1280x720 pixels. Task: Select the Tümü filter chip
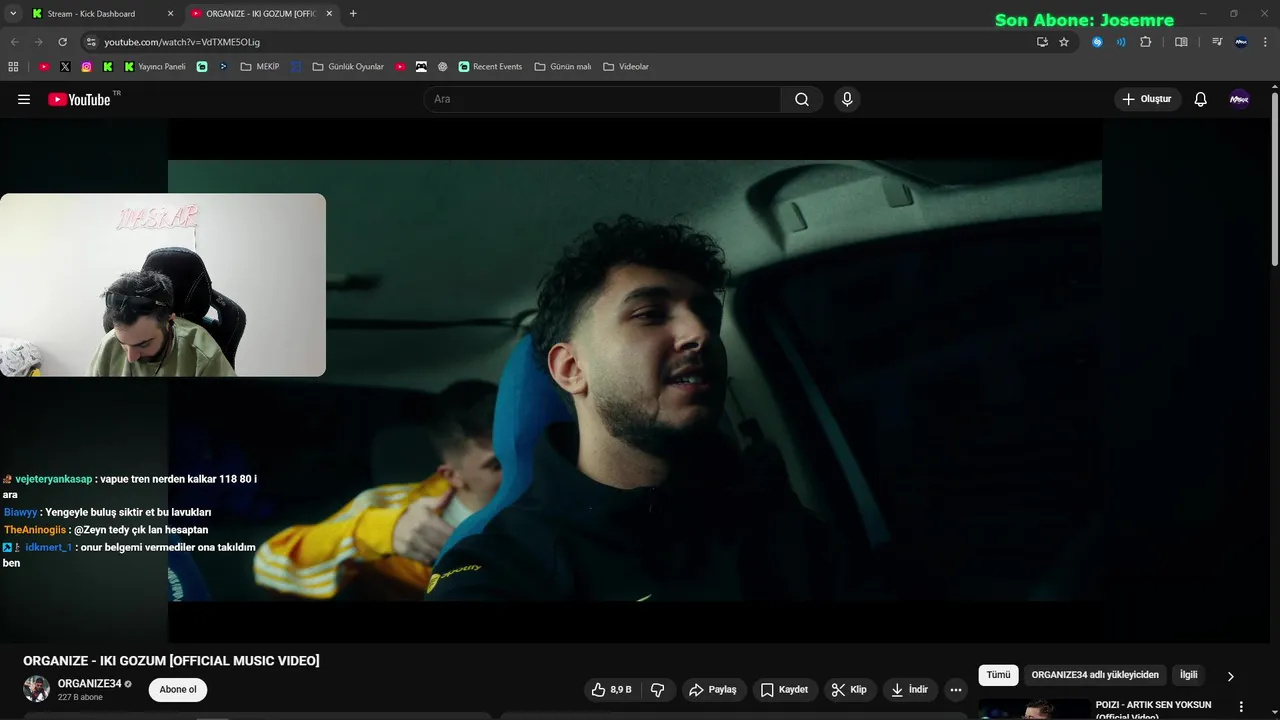click(x=998, y=675)
